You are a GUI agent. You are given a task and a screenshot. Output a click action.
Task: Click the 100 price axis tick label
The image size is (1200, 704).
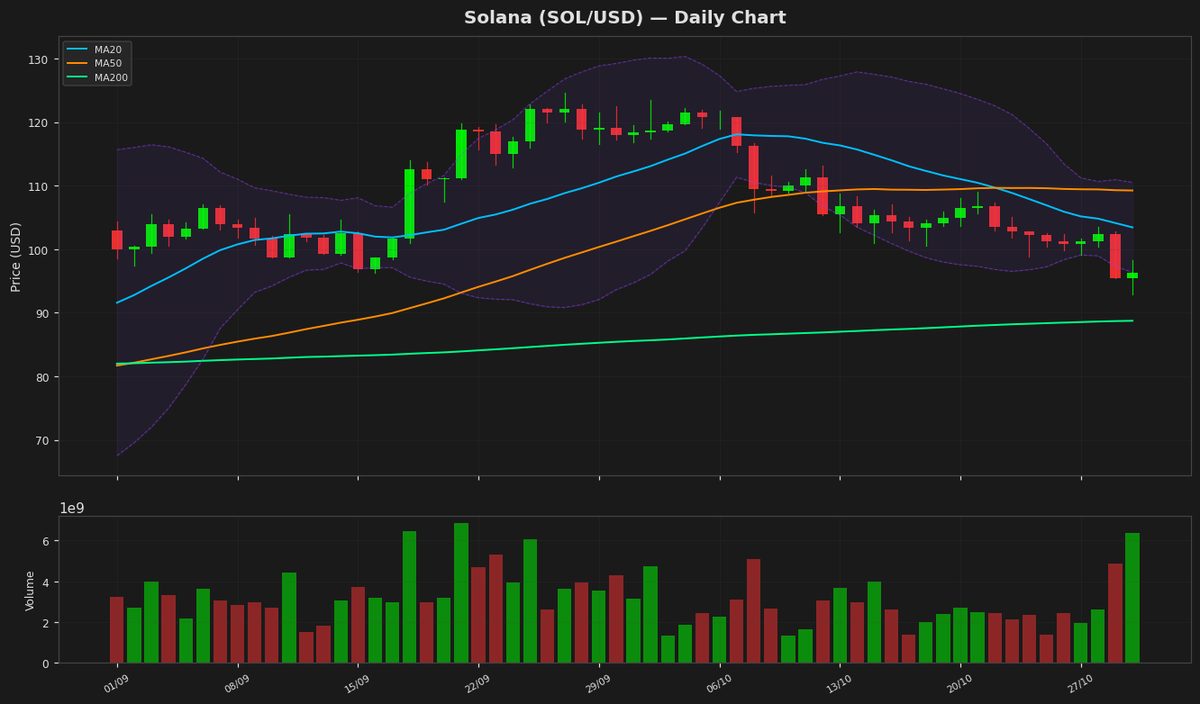(x=39, y=250)
